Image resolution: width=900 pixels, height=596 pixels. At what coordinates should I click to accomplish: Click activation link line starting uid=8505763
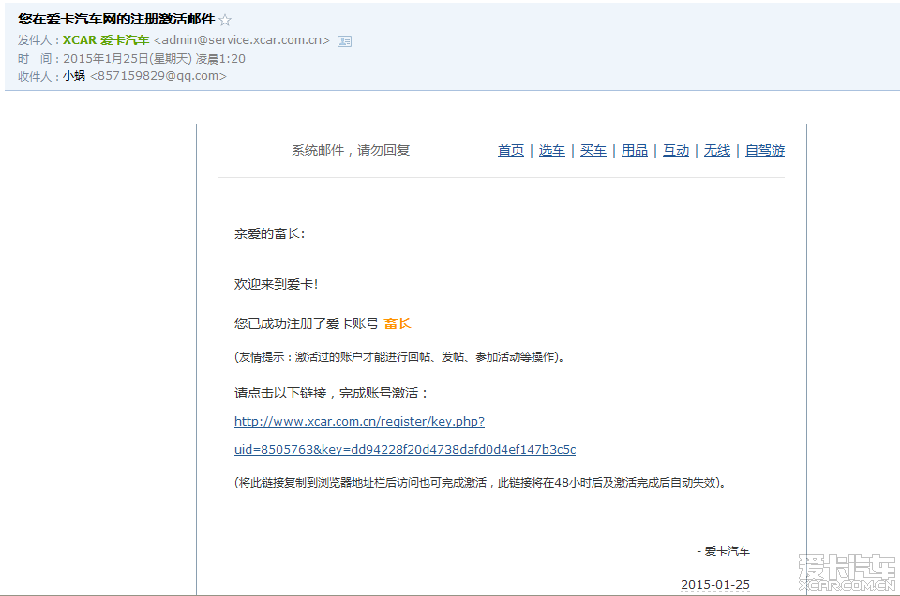click(x=405, y=450)
